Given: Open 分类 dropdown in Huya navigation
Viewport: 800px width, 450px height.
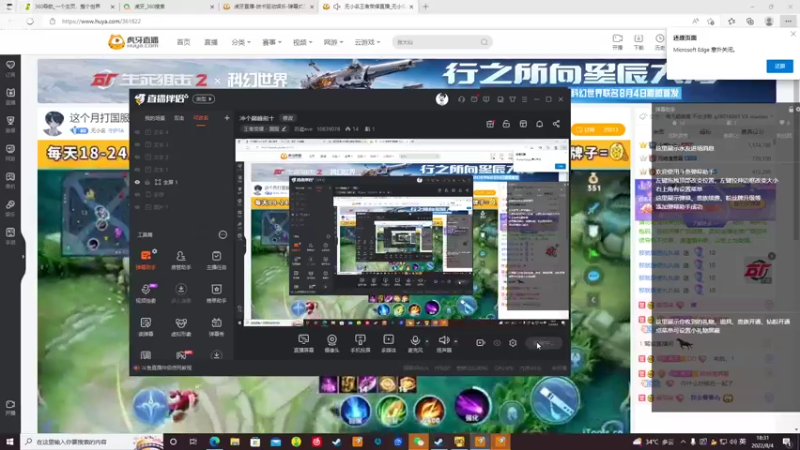Looking at the screenshot, I should click(x=241, y=42).
